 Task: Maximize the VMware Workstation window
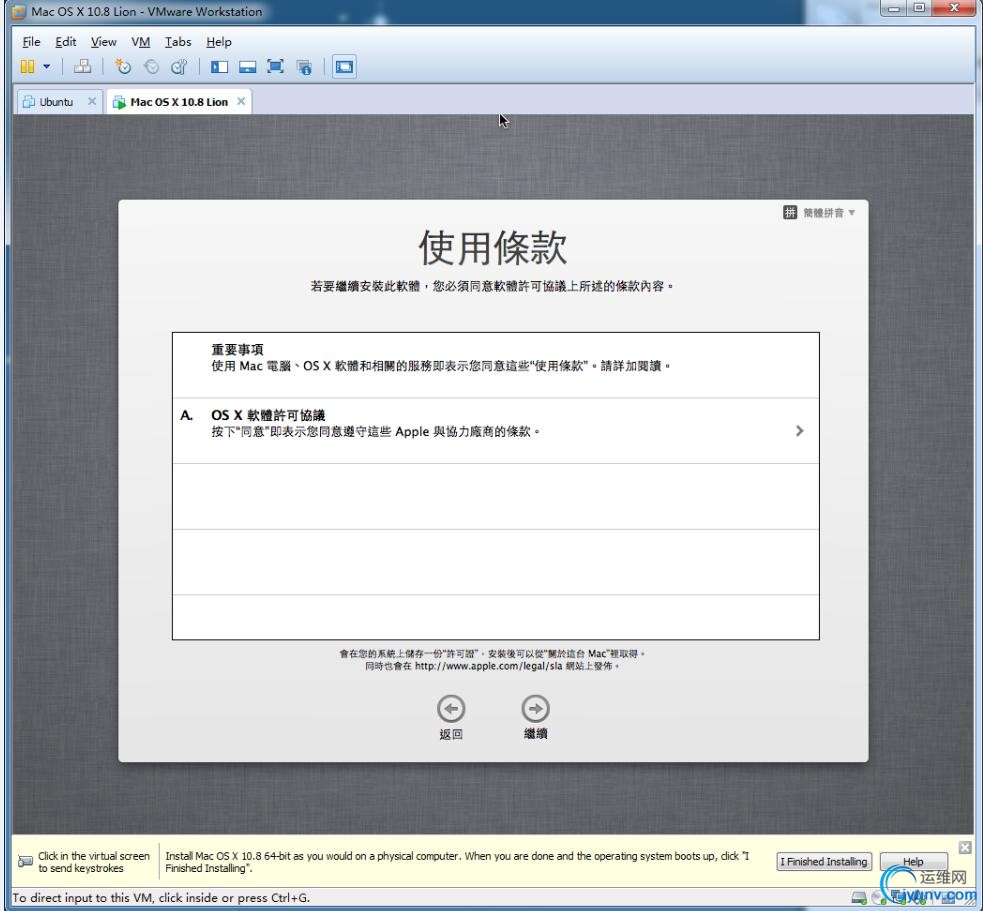tap(919, 9)
